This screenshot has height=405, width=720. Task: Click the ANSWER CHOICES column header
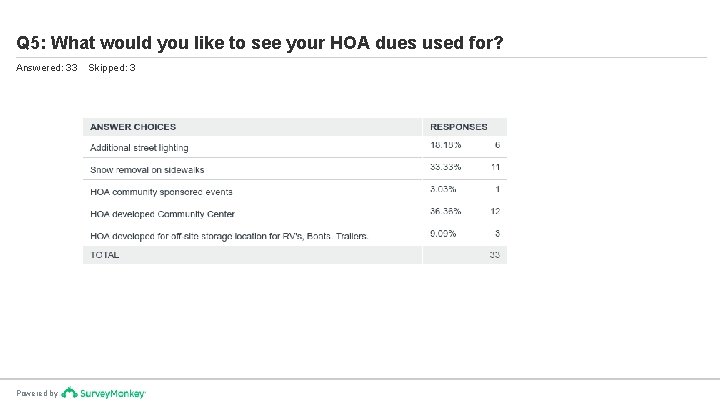(x=133, y=127)
